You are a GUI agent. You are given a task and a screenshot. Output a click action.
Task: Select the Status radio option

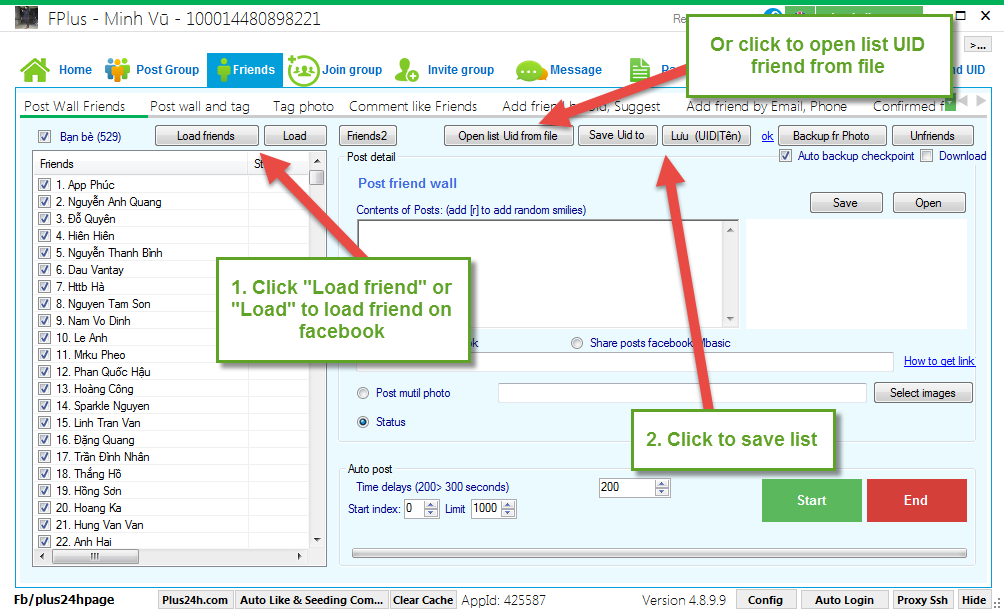(x=363, y=422)
